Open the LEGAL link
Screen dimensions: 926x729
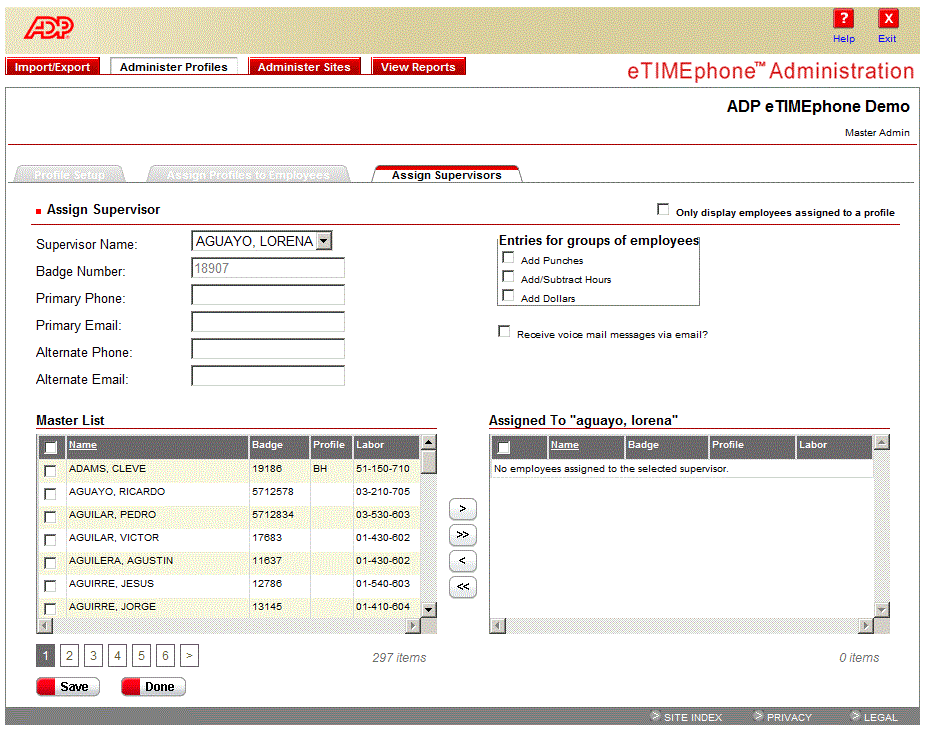coord(881,717)
